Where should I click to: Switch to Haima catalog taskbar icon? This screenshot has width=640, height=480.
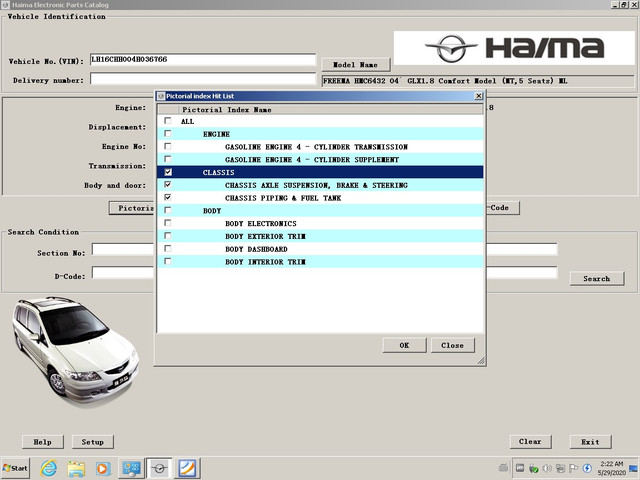(x=159, y=468)
